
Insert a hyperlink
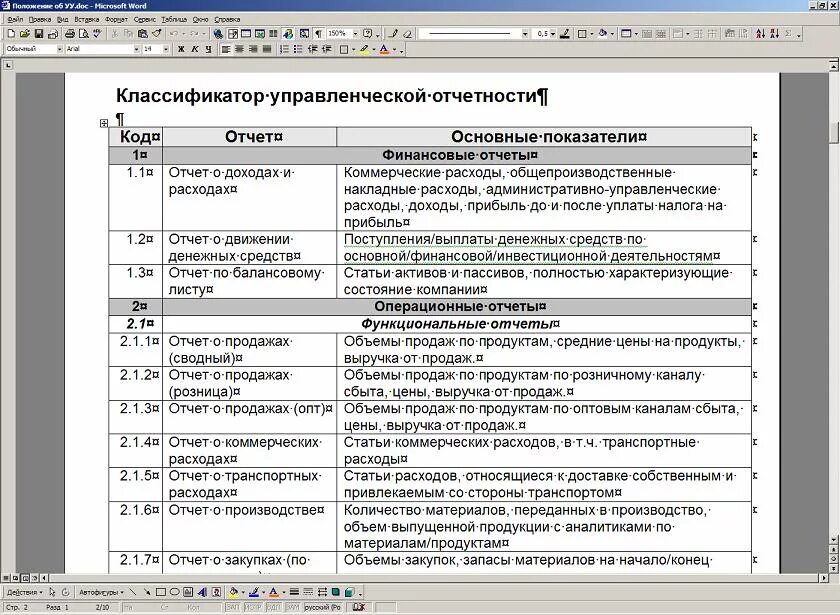[218, 34]
